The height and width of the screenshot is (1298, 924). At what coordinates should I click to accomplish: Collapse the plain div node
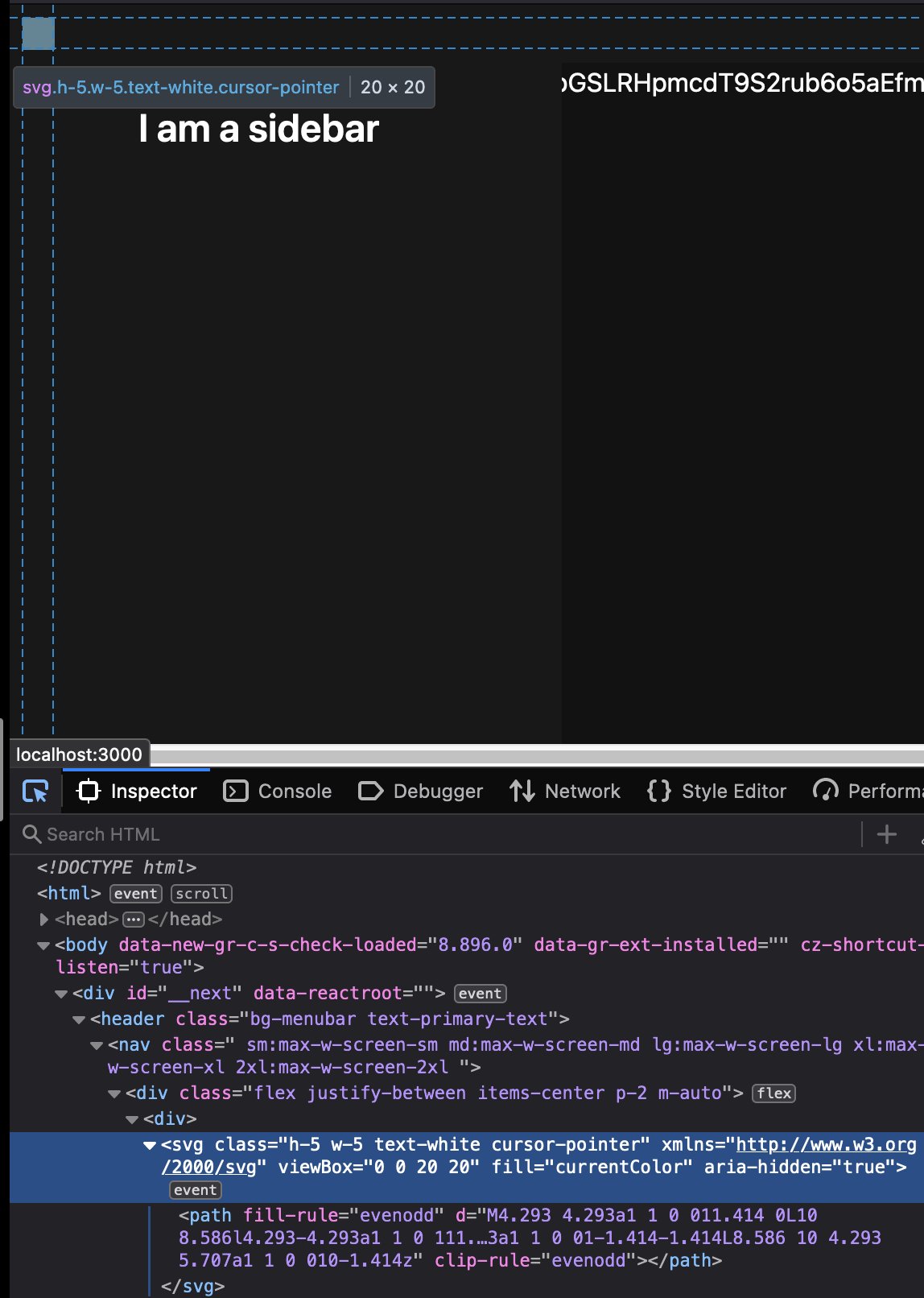pyautogui.click(x=132, y=1119)
